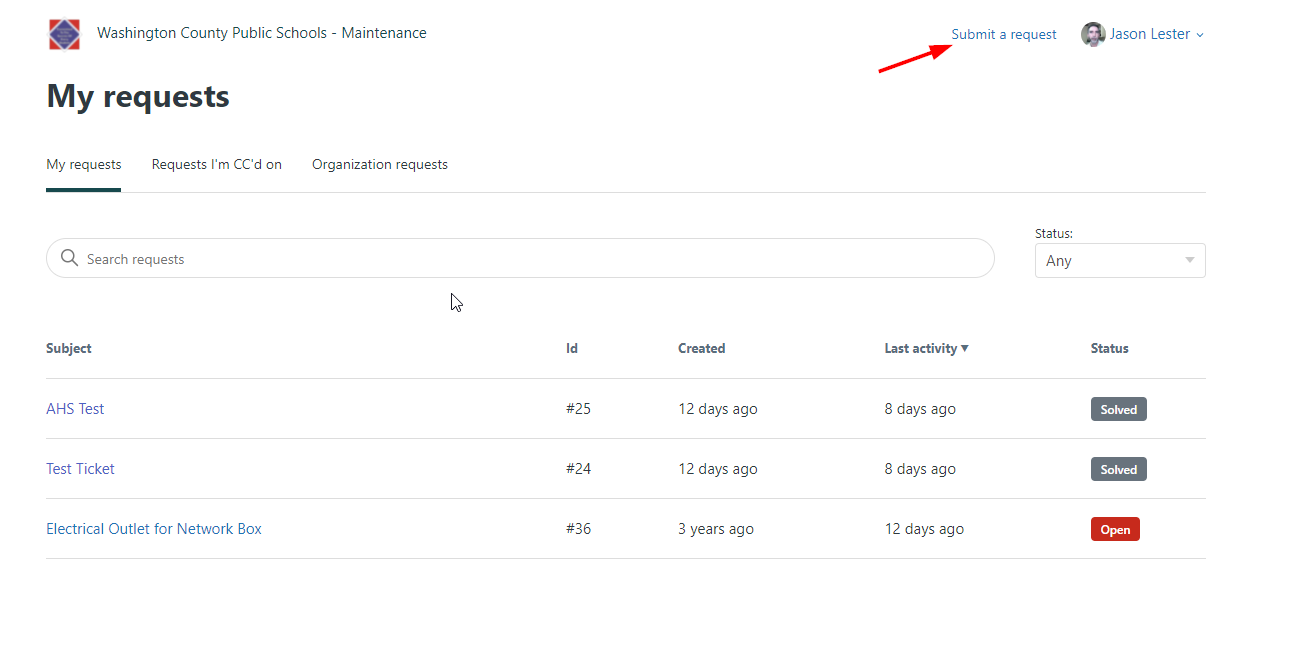Click the Solved badge for Test Ticket

click(1119, 469)
